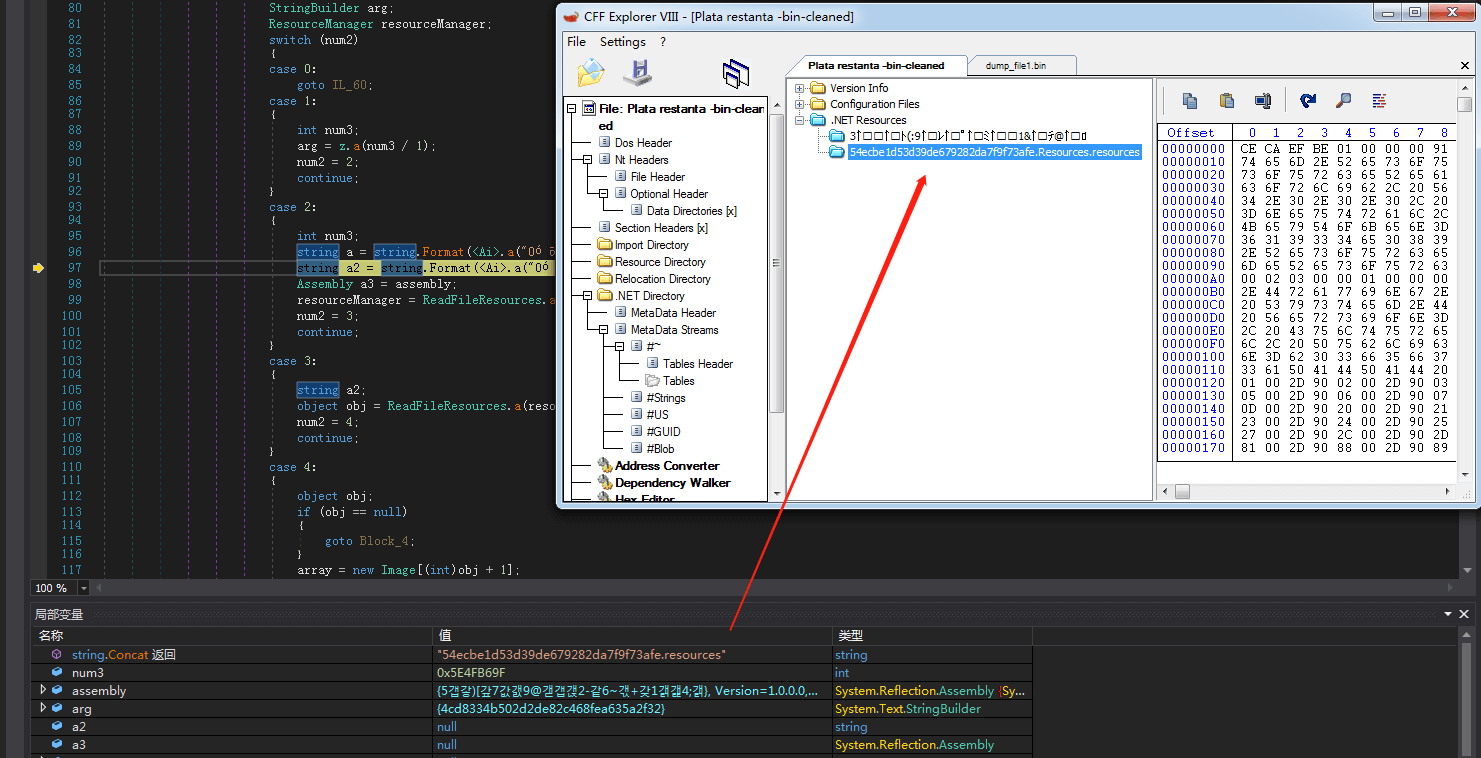Click the Tables folder icon in MetaData tree
Image resolution: width=1481 pixels, height=758 pixels.
(653, 381)
